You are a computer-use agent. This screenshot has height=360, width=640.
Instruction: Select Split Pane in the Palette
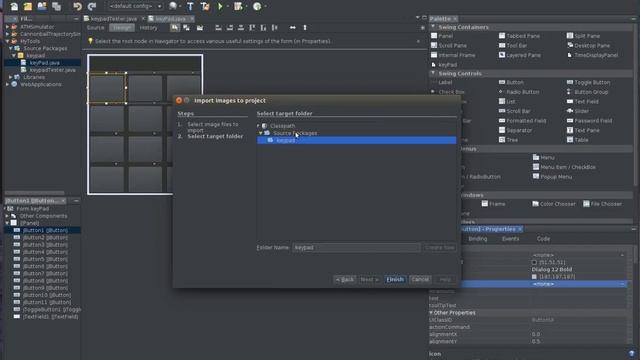(x=584, y=36)
